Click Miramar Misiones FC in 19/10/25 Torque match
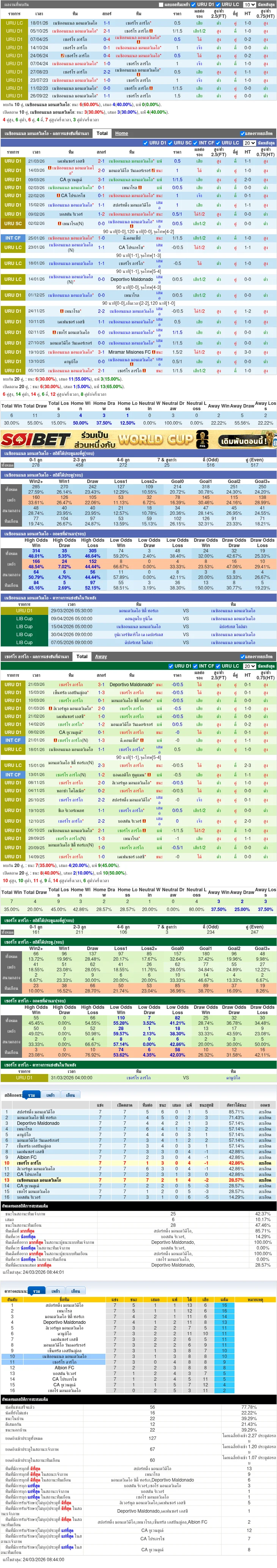Viewport: 277px width, 1568px height. point(130,353)
